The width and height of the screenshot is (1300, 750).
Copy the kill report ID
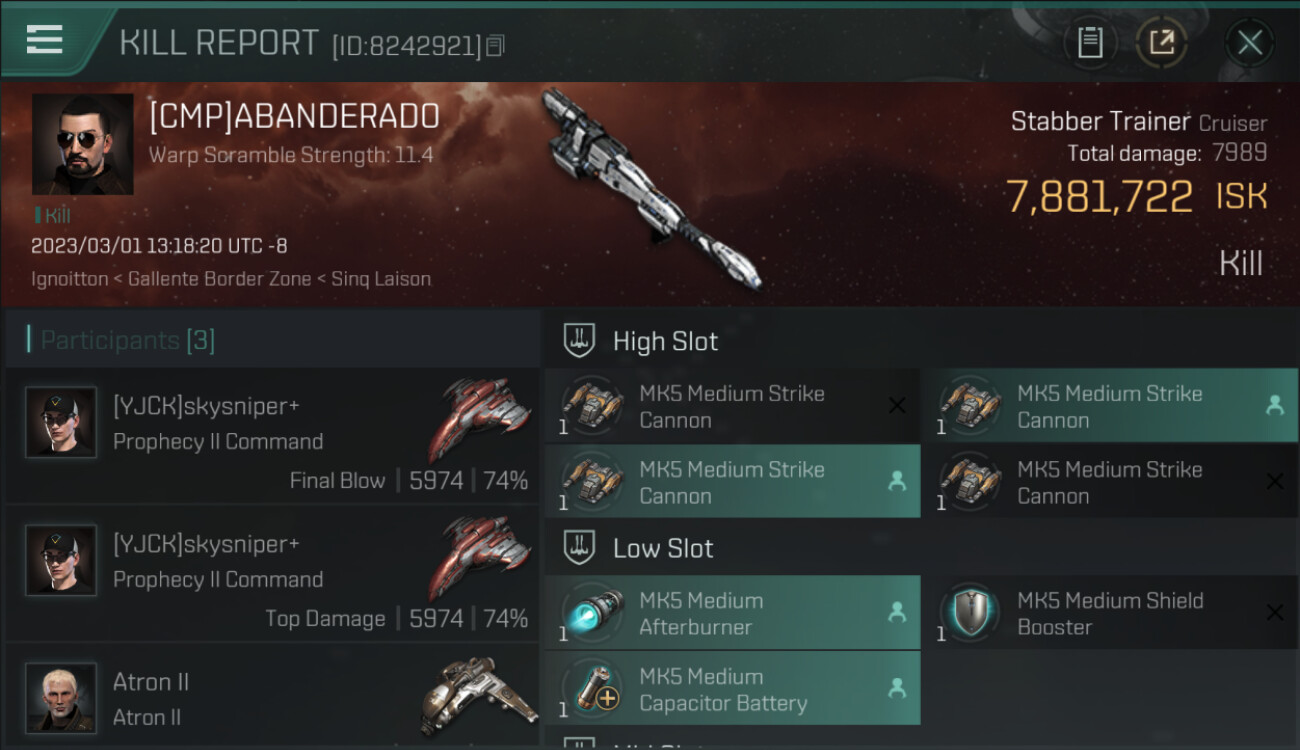(496, 45)
